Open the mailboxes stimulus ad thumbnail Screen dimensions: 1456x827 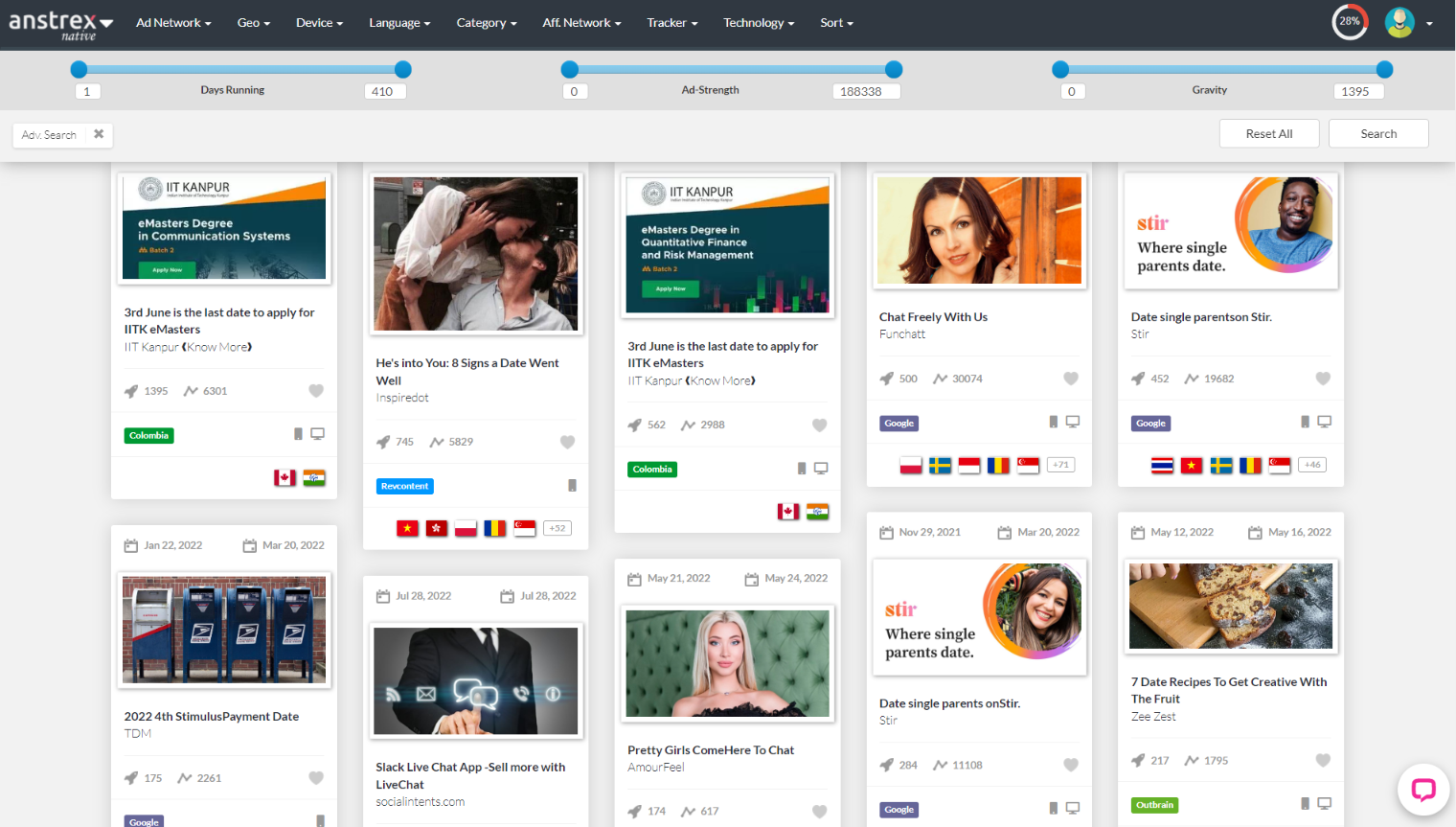pos(224,630)
